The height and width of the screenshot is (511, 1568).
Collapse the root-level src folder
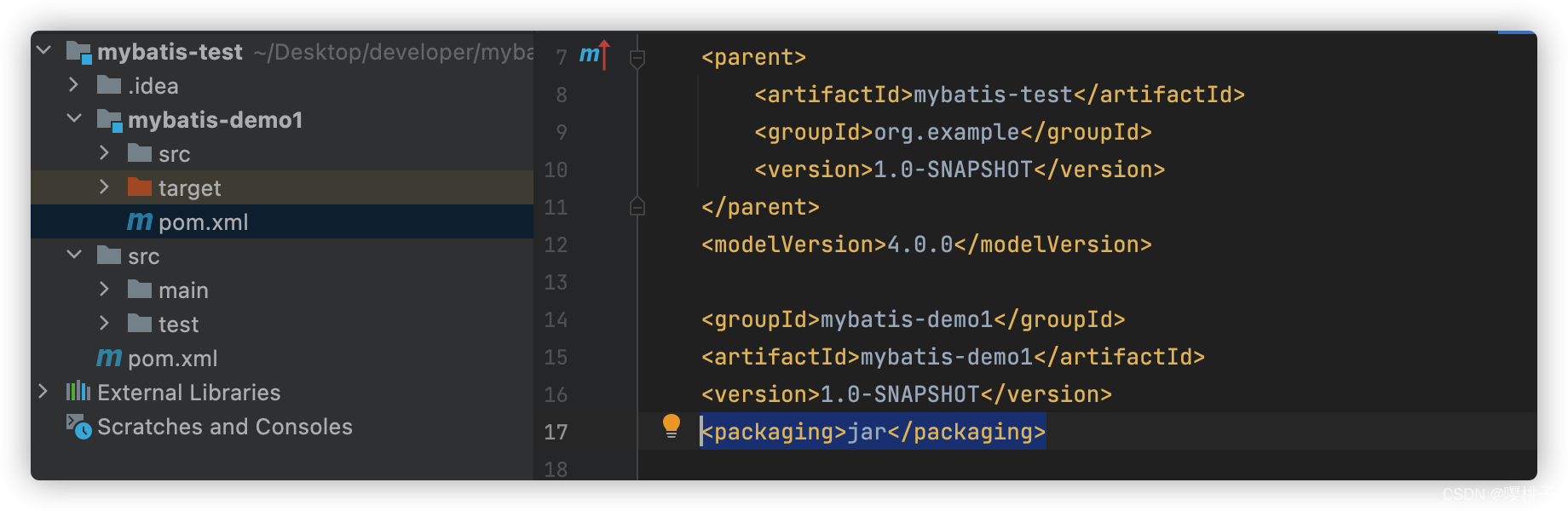(74, 255)
